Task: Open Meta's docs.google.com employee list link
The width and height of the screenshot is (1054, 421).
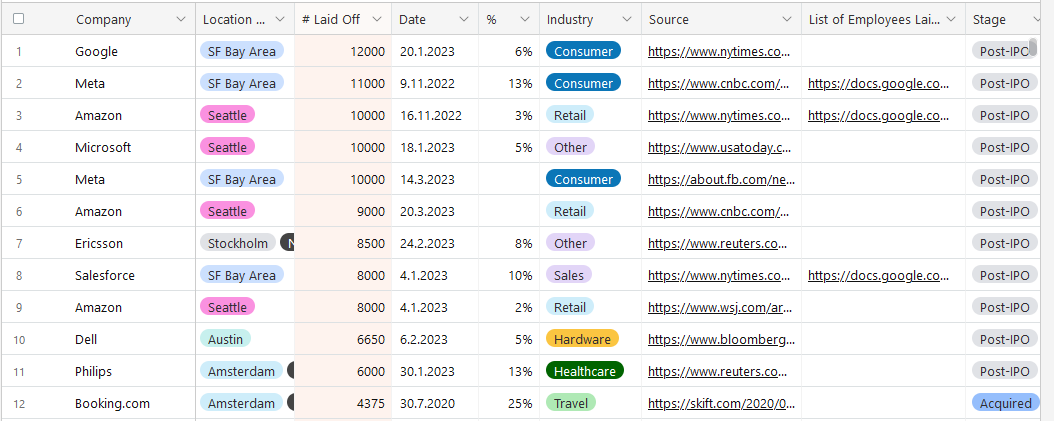Action: pyautogui.click(x=878, y=84)
